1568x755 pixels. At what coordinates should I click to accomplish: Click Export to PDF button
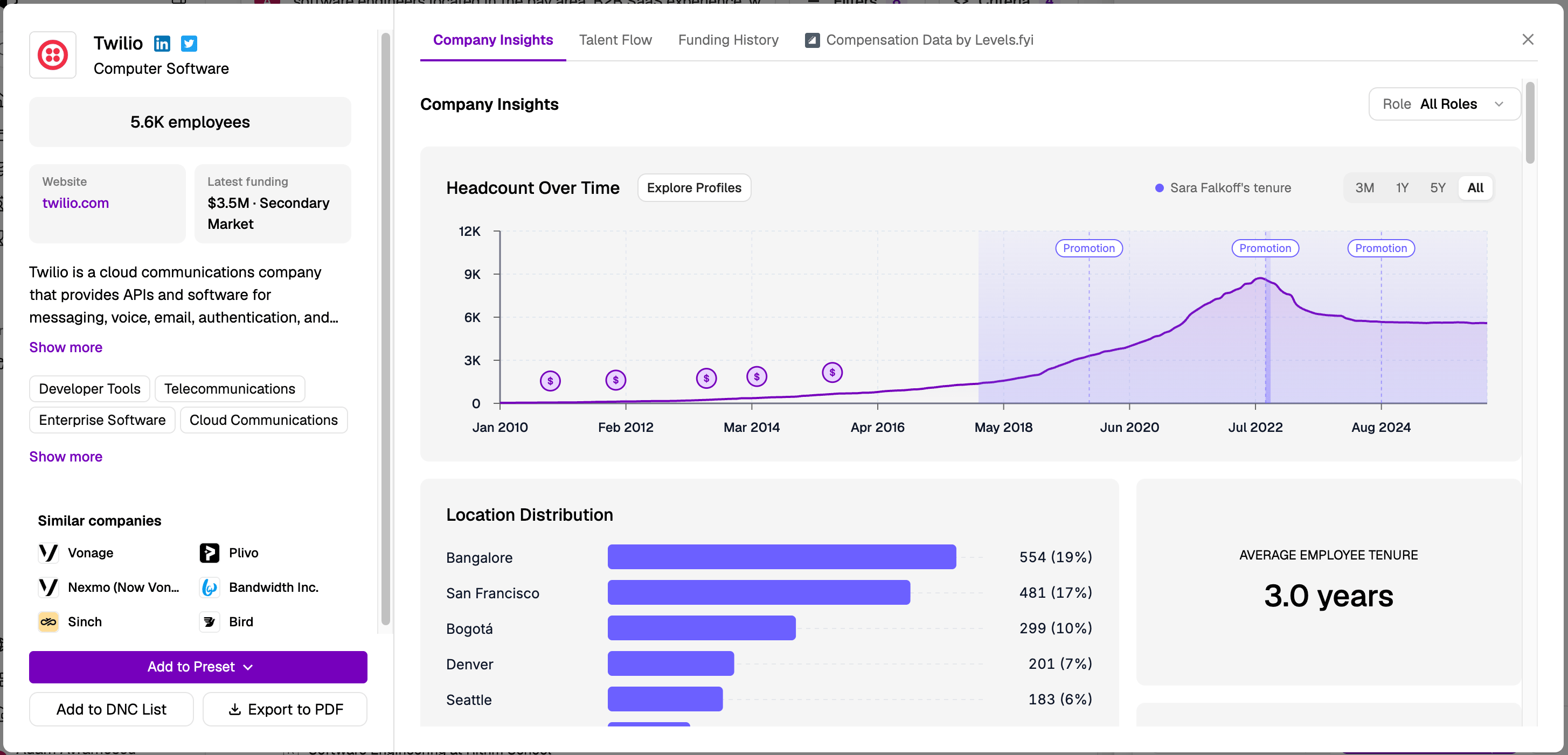[285, 709]
